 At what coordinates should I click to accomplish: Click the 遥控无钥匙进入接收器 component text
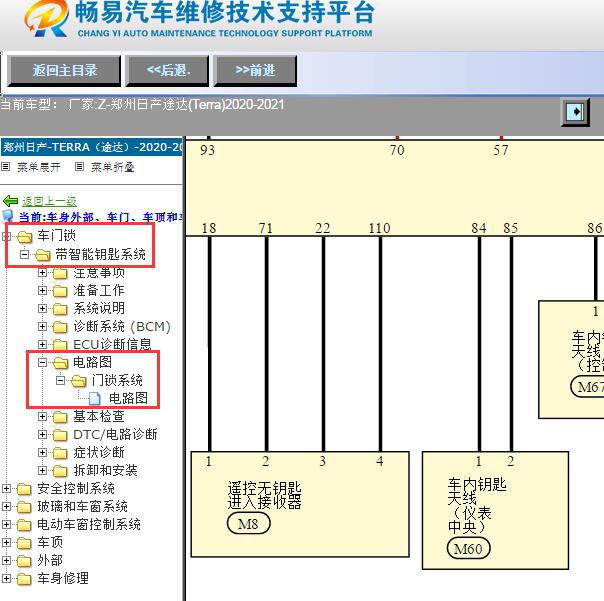pyautogui.click(x=264, y=495)
